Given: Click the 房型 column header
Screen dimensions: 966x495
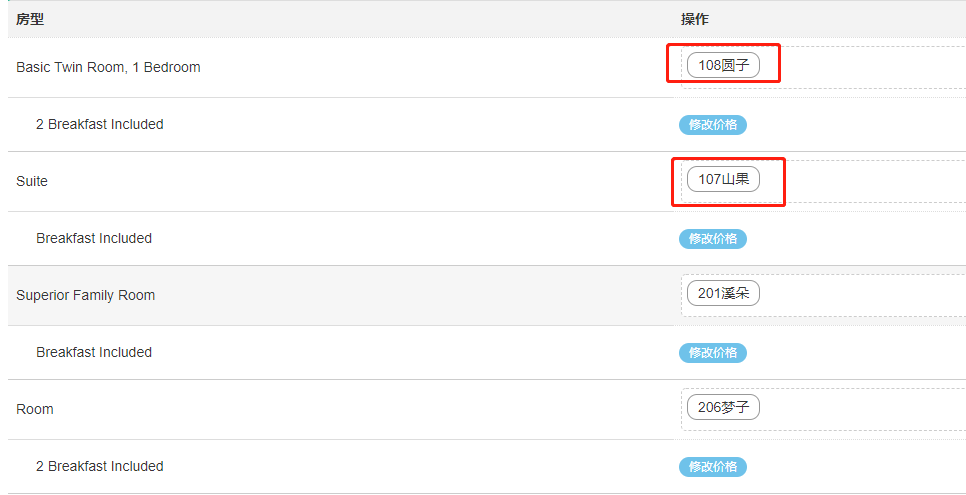Looking at the screenshot, I should pos(30,20).
